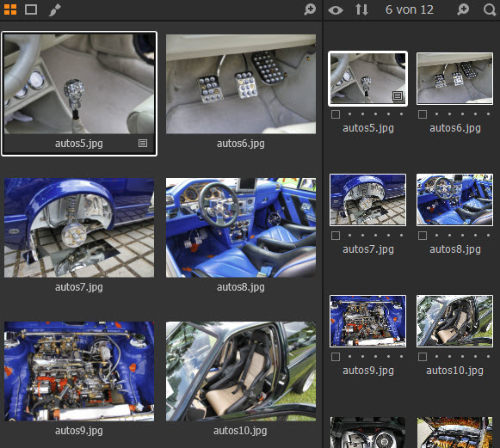Viewport: 500px width, 448px height.
Task: Click the autos8.jpg label in left panel
Action: click(241, 287)
